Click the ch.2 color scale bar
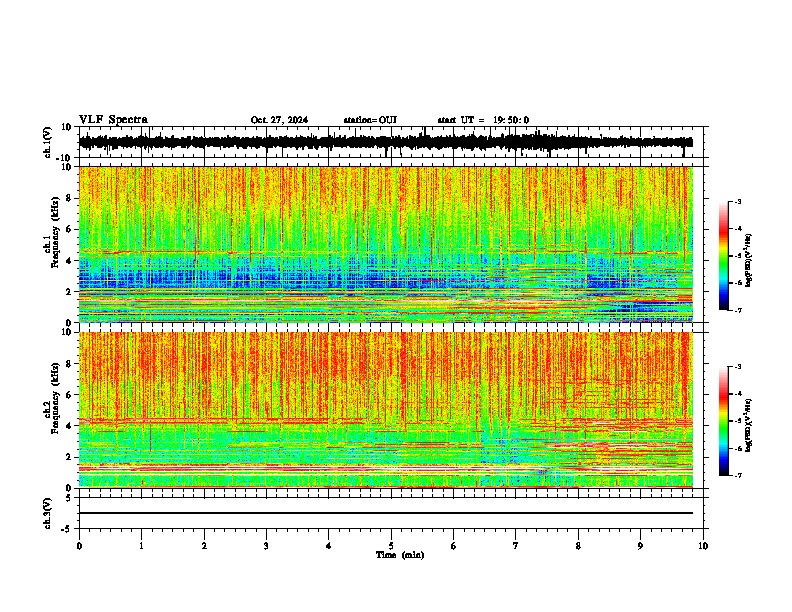Image resolution: width=792 pixels, height=612 pixels. point(723,421)
